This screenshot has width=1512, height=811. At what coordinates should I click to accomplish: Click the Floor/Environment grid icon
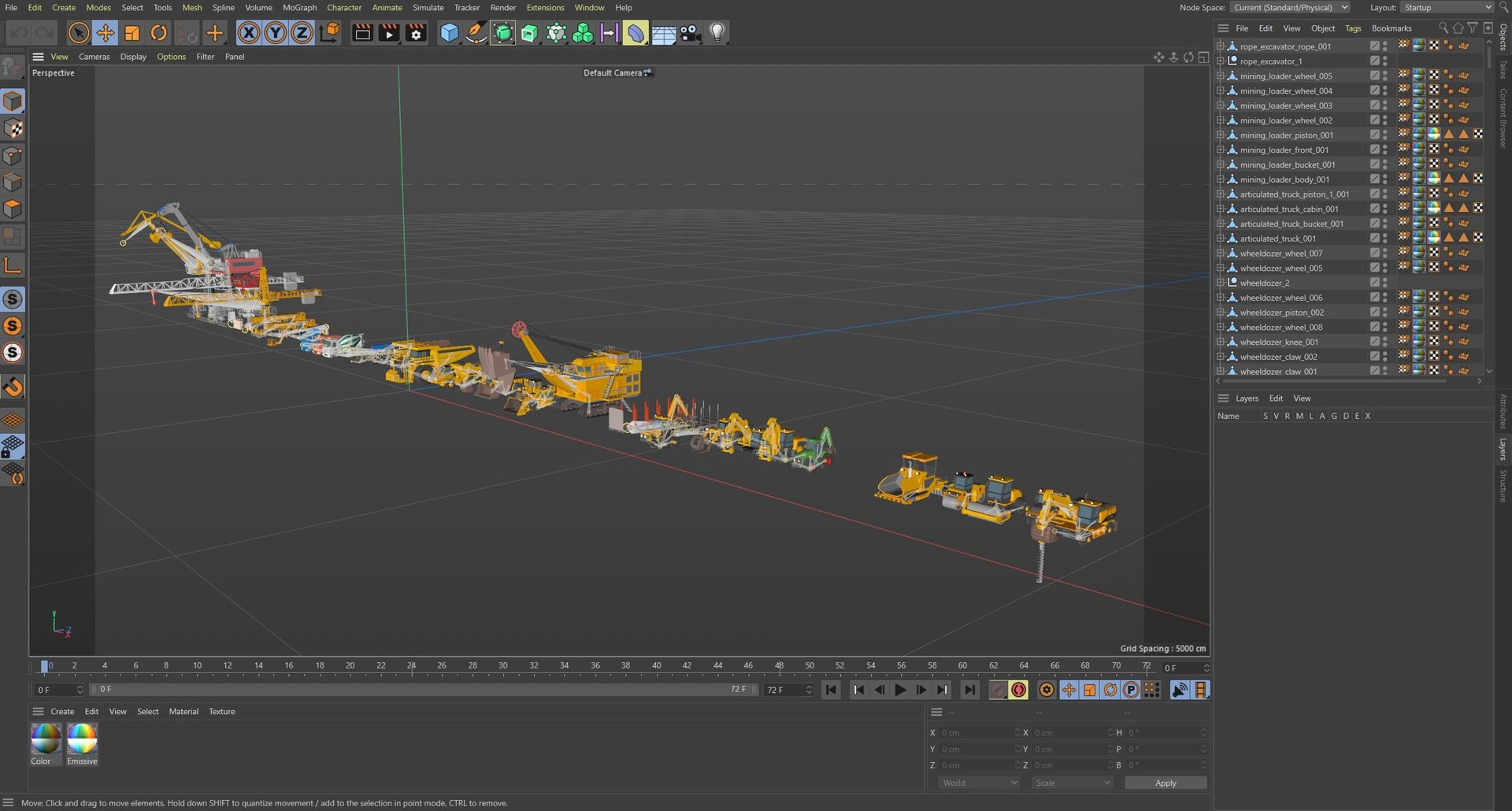[x=663, y=33]
